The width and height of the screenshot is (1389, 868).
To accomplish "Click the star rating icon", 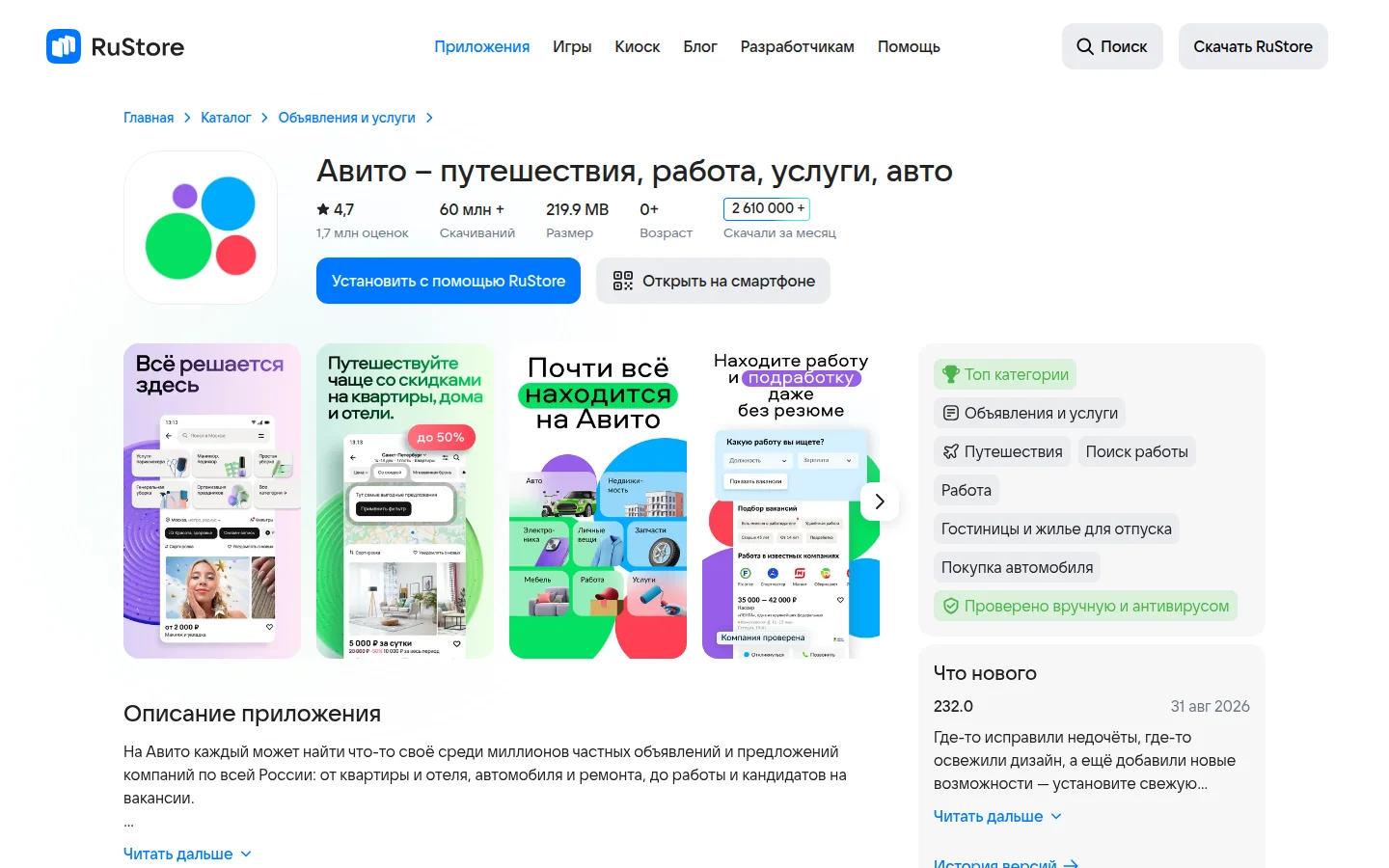I will [x=323, y=209].
